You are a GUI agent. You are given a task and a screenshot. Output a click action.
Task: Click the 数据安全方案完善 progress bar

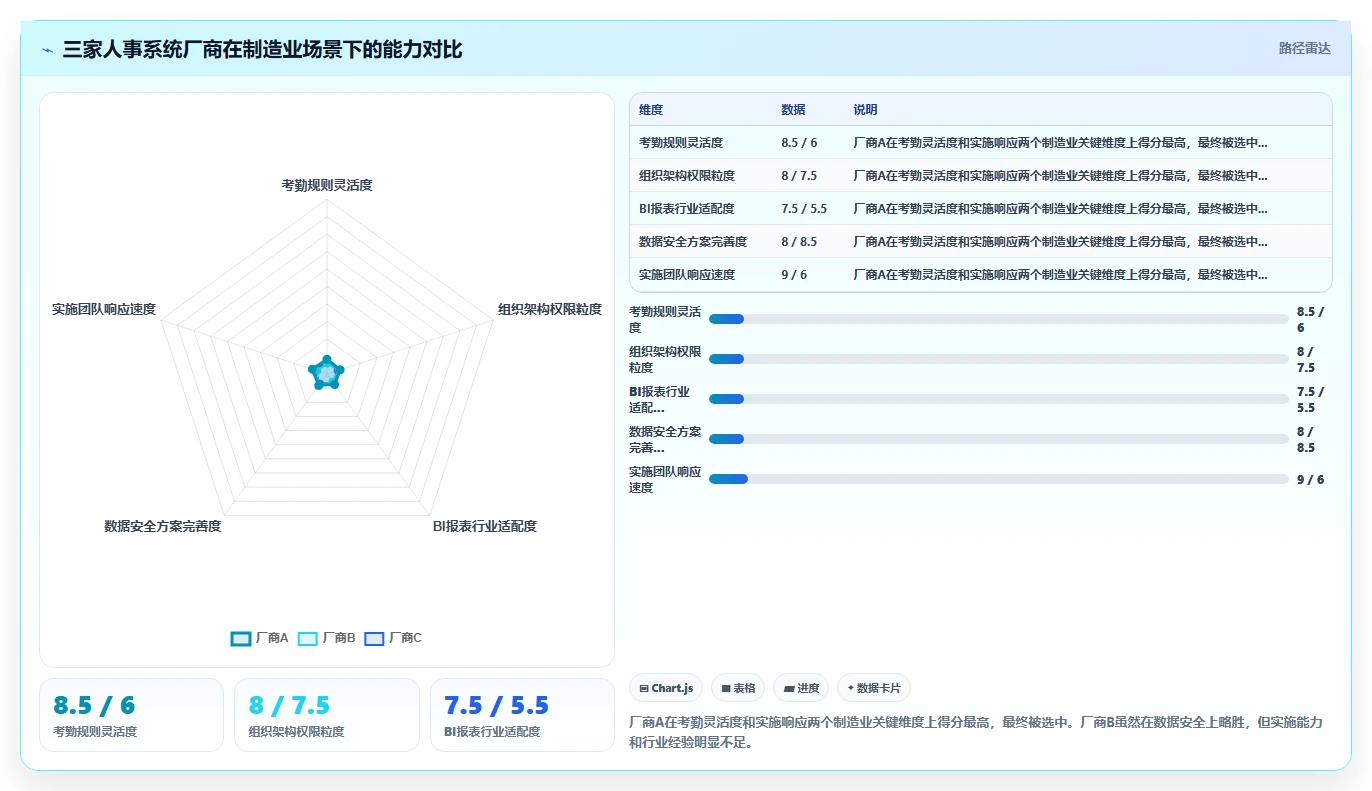(x=999, y=439)
